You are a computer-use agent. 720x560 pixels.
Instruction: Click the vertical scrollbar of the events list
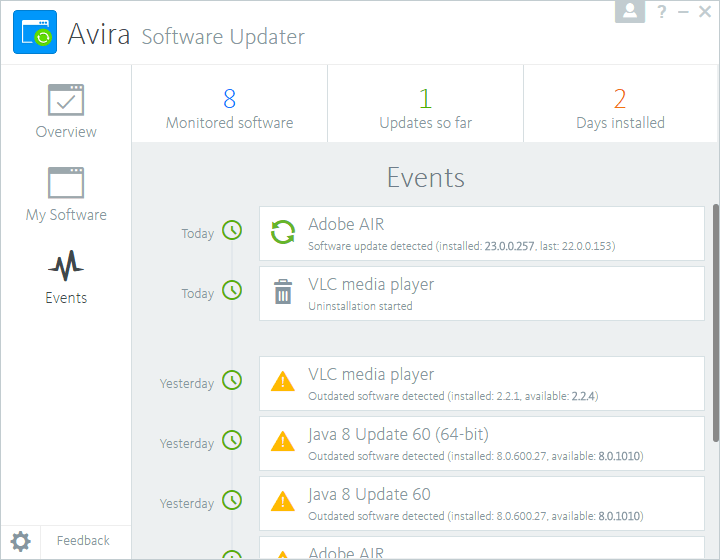pos(716,323)
